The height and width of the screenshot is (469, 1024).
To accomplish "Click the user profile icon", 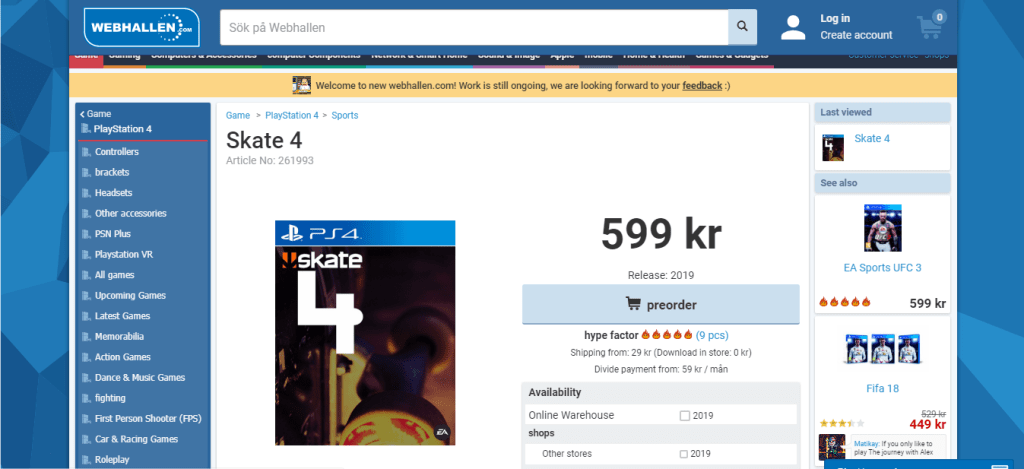I will pyautogui.click(x=793, y=27).
